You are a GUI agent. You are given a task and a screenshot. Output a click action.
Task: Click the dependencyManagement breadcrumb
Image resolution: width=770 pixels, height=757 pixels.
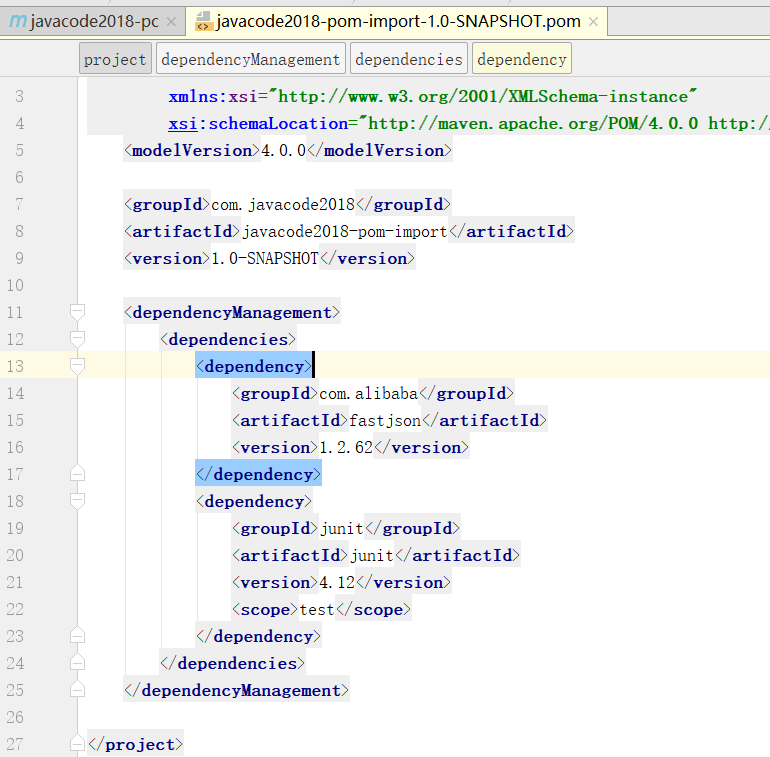251,59
